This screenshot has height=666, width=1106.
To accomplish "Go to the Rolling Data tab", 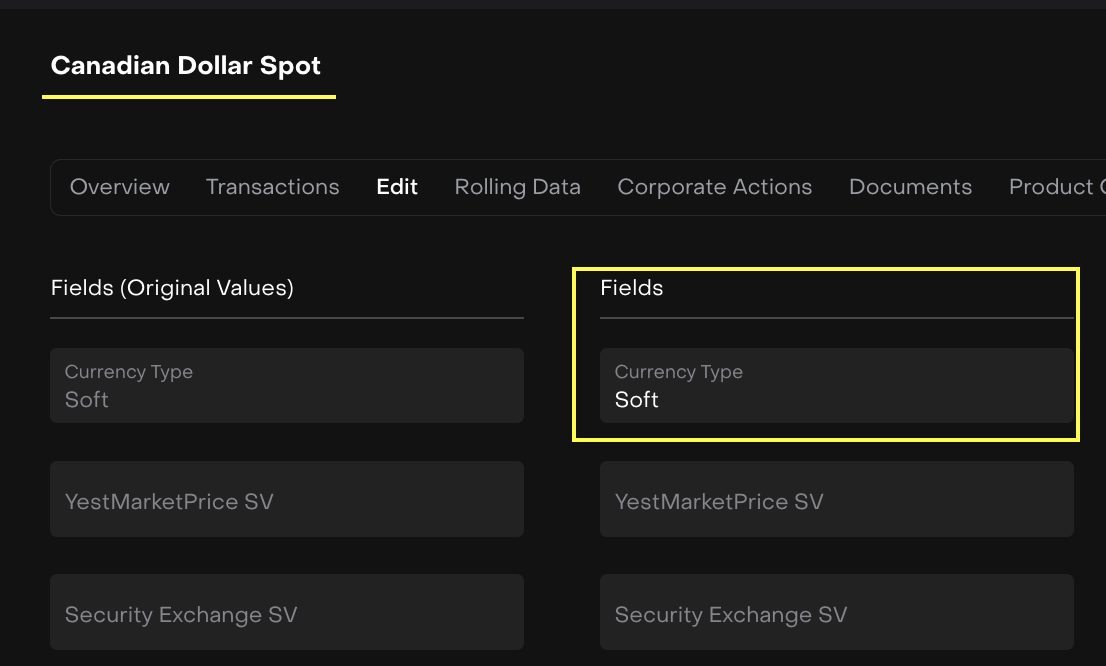I will (517, 187).
